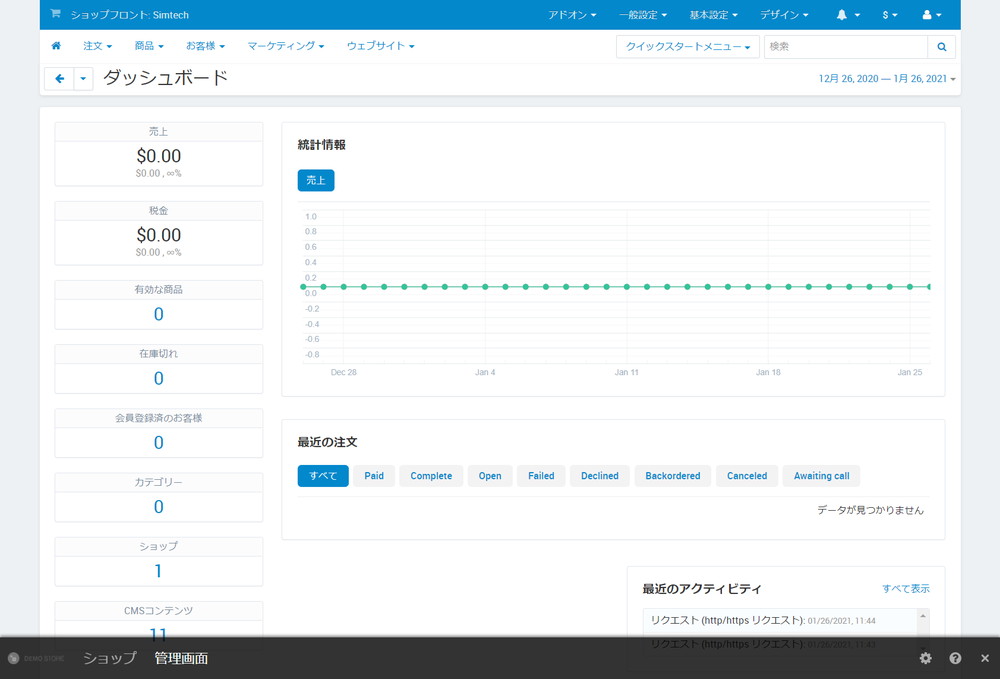
Task: Switch to 管理画面 in the bottom bar
Action: pyautogui.click(x=181, y=658)
